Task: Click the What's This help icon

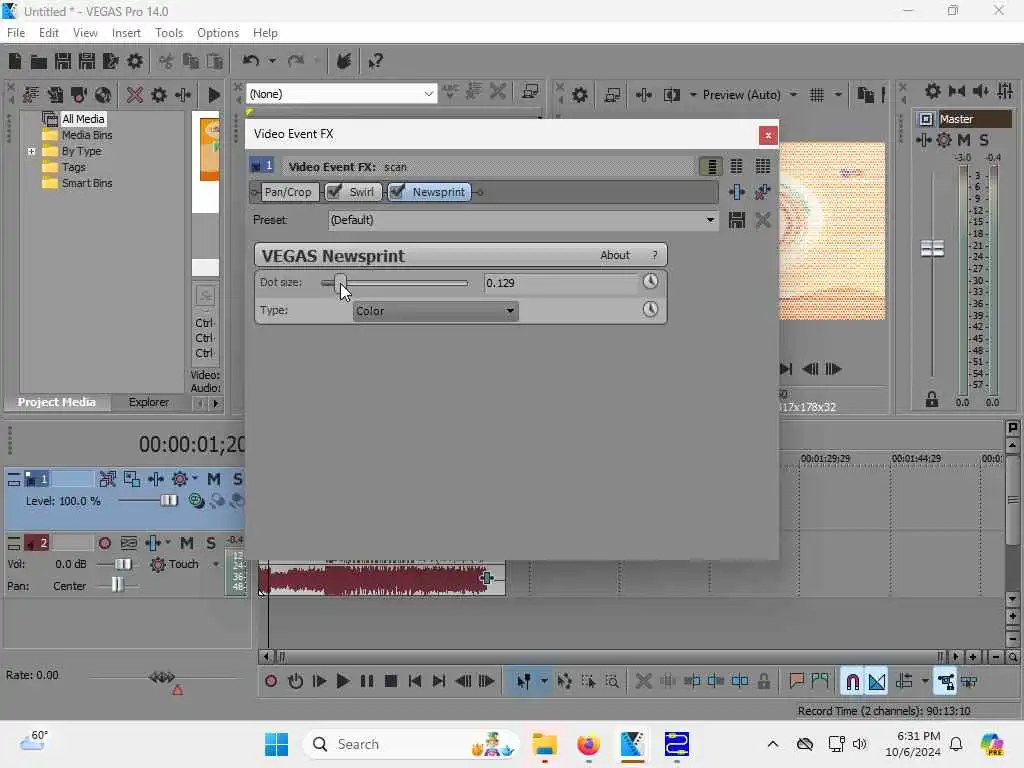Action: coord(375,61)
